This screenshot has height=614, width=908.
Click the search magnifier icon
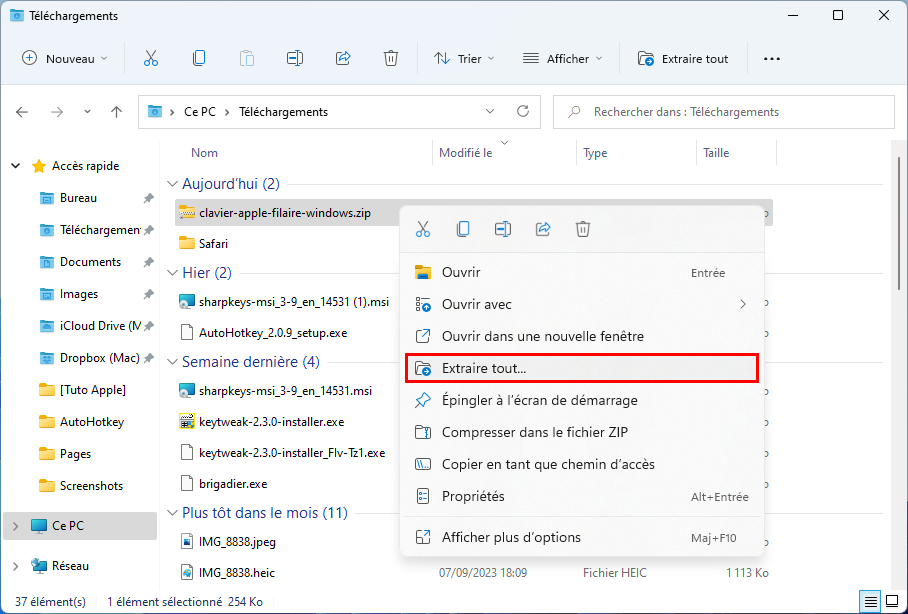click(x=574, y=112)
